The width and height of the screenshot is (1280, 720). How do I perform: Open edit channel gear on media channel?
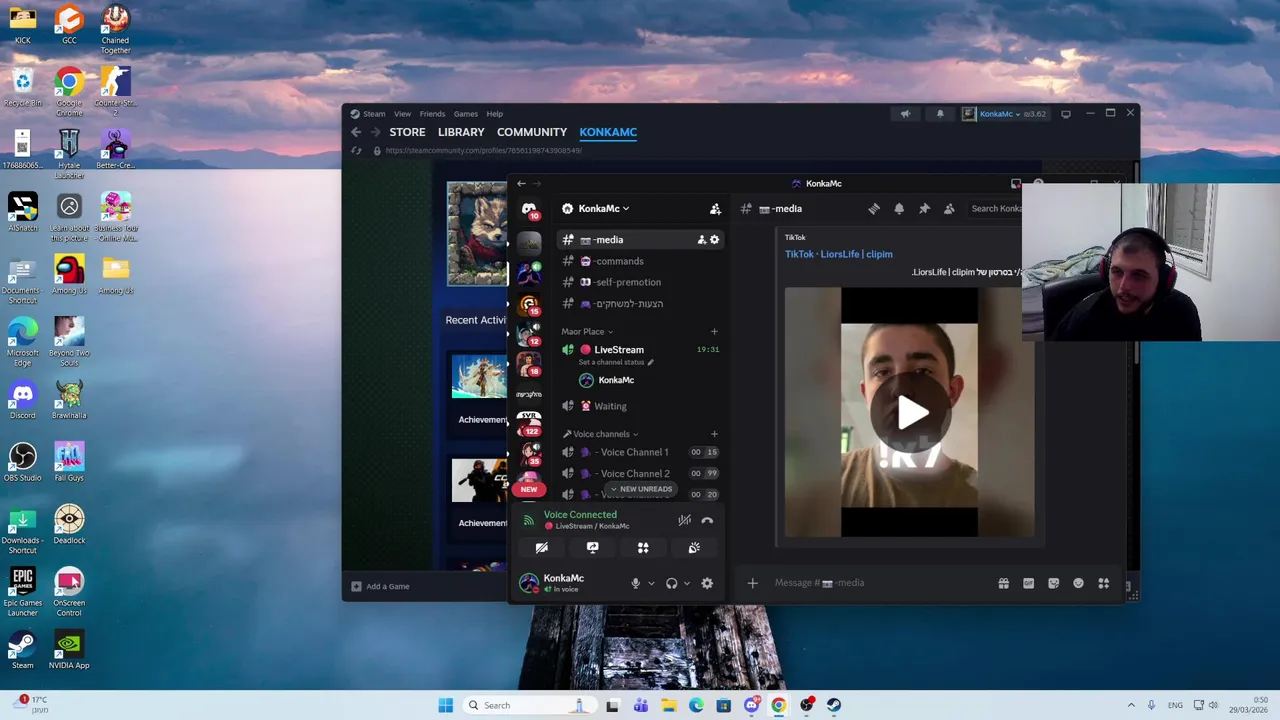point(714,240)
